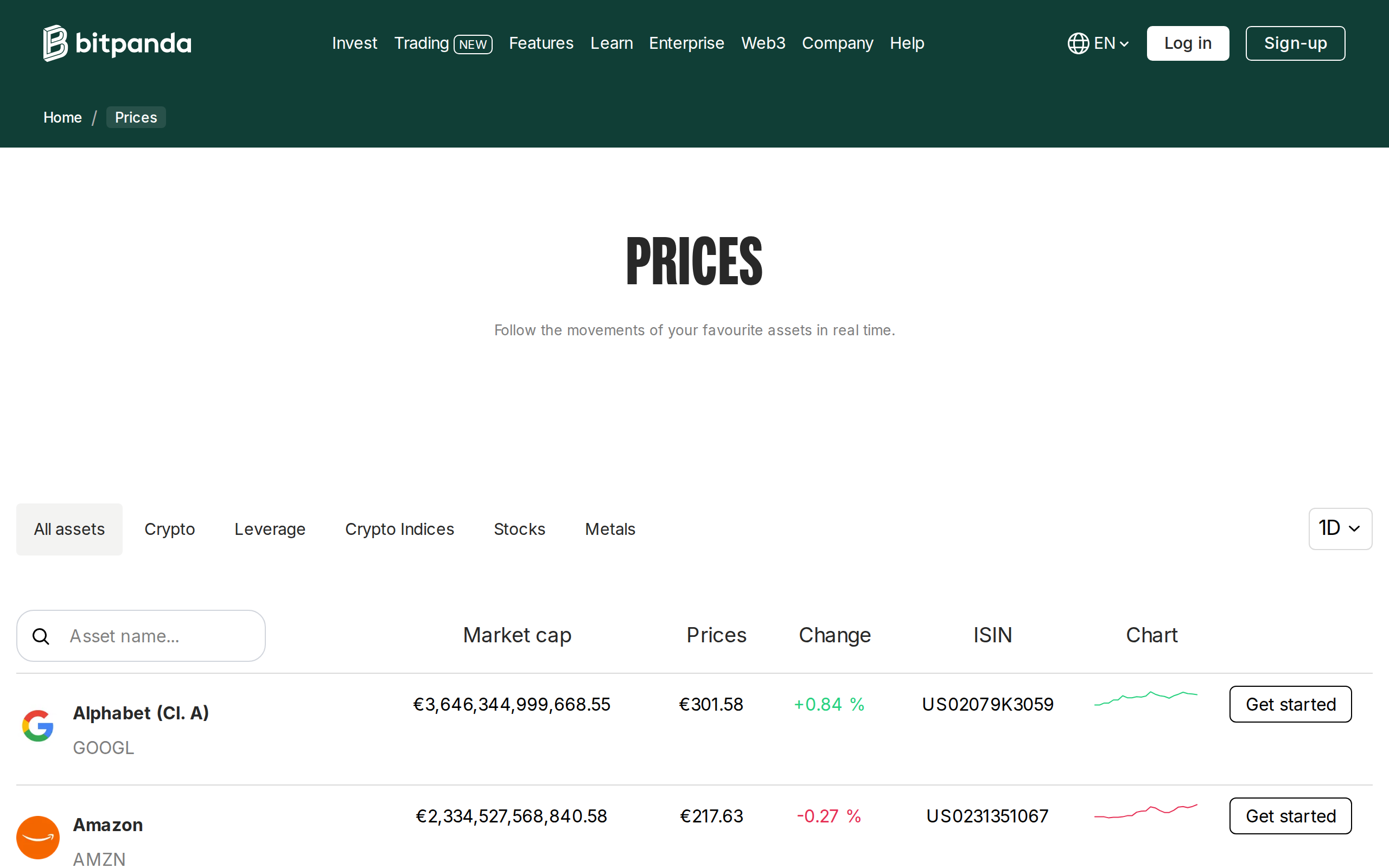
Task: Switch to the Stocks tab
Action: (x=519, y=529)
